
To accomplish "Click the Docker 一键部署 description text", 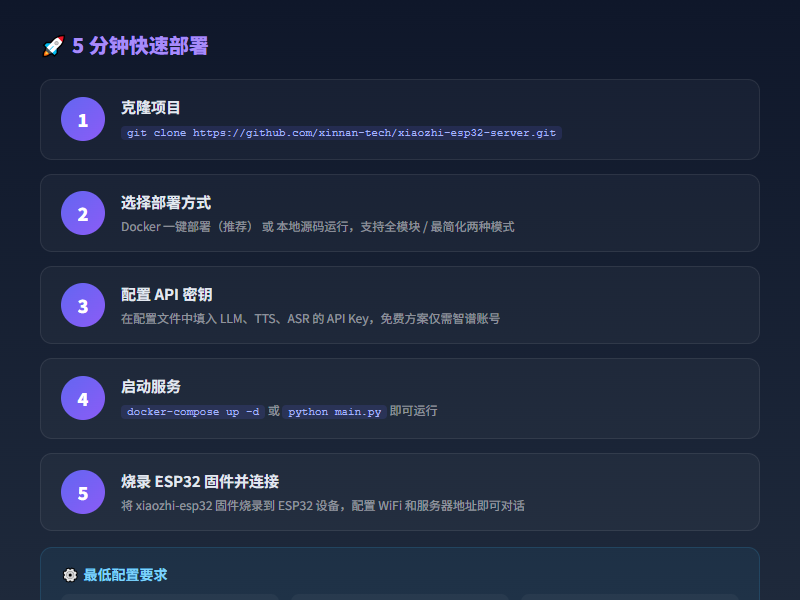I will point(317,227).
